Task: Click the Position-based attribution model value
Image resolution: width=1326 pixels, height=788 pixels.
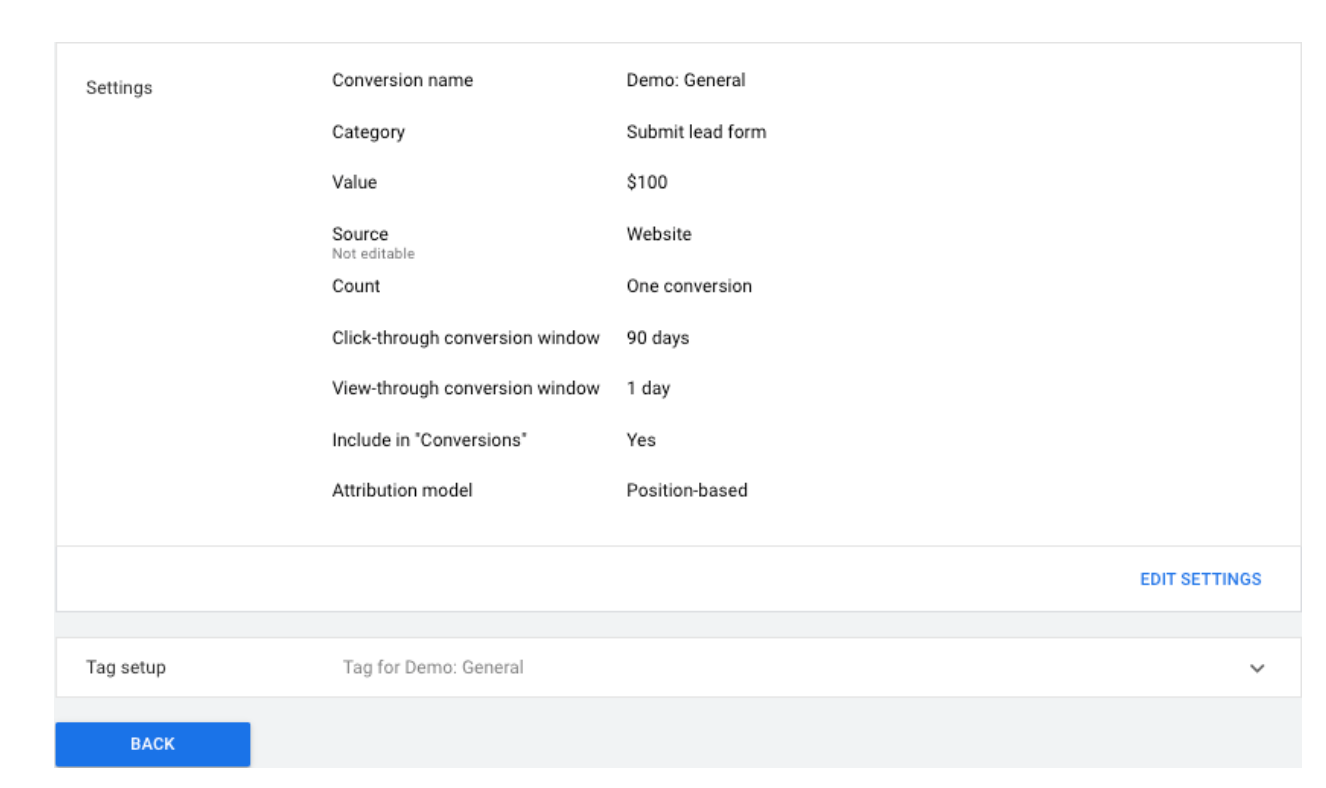Action: (x=685, y=491)
